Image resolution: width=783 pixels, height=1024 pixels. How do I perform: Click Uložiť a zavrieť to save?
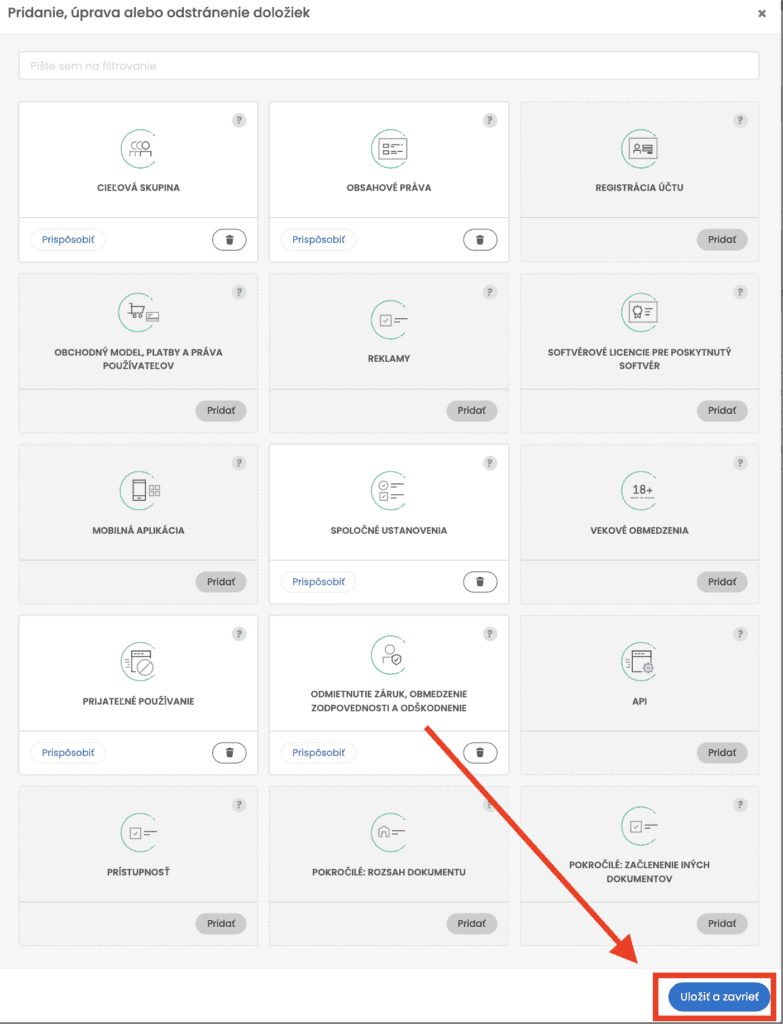719,997
